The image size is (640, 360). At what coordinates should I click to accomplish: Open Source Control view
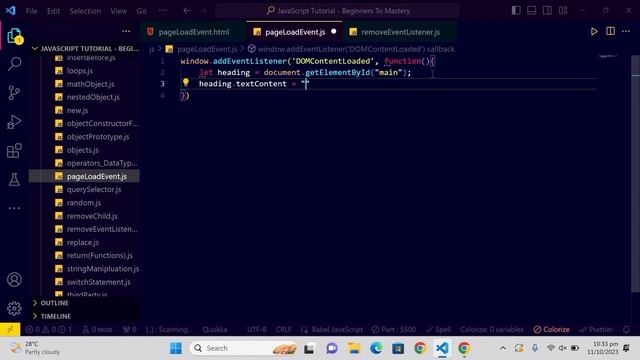[x=14, y=93]
